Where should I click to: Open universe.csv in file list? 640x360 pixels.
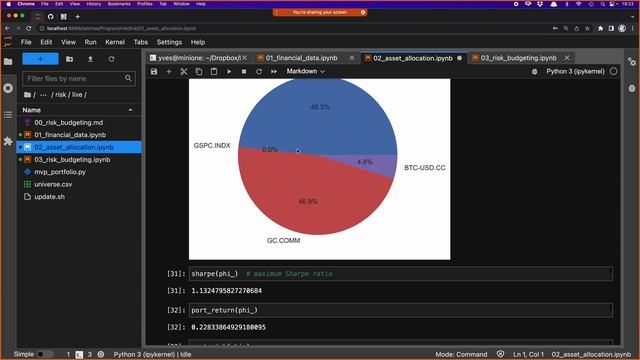(x=53, y=184)
